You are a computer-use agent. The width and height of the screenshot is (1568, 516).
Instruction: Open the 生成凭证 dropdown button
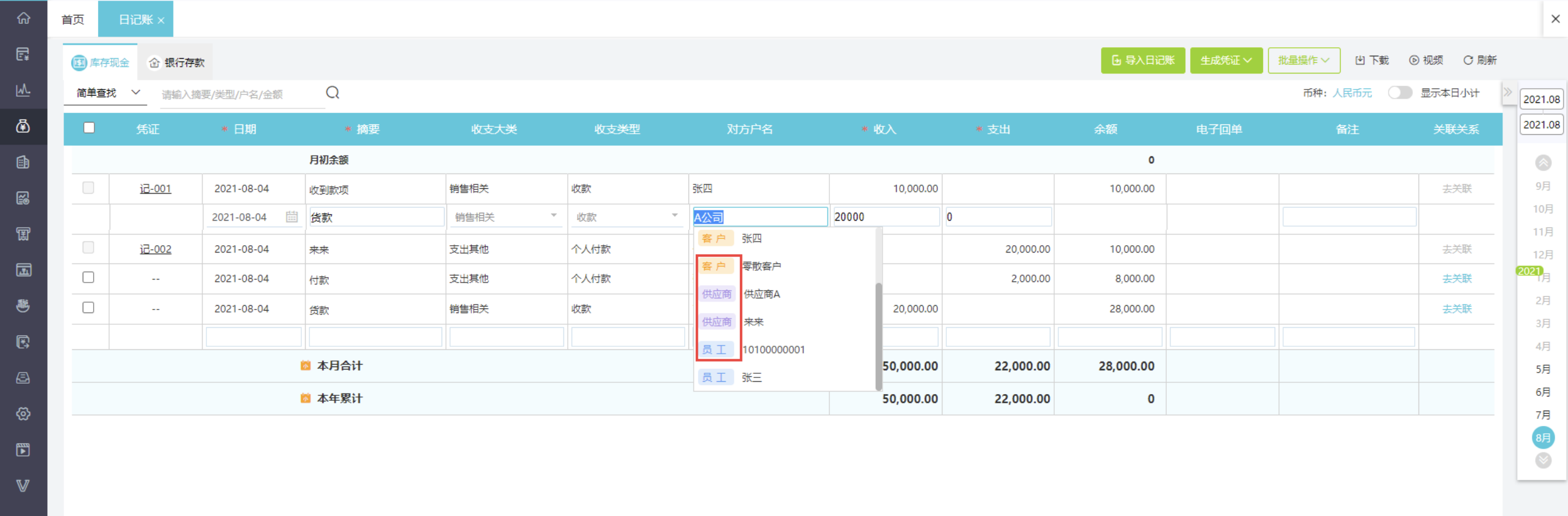point(1226,60)
